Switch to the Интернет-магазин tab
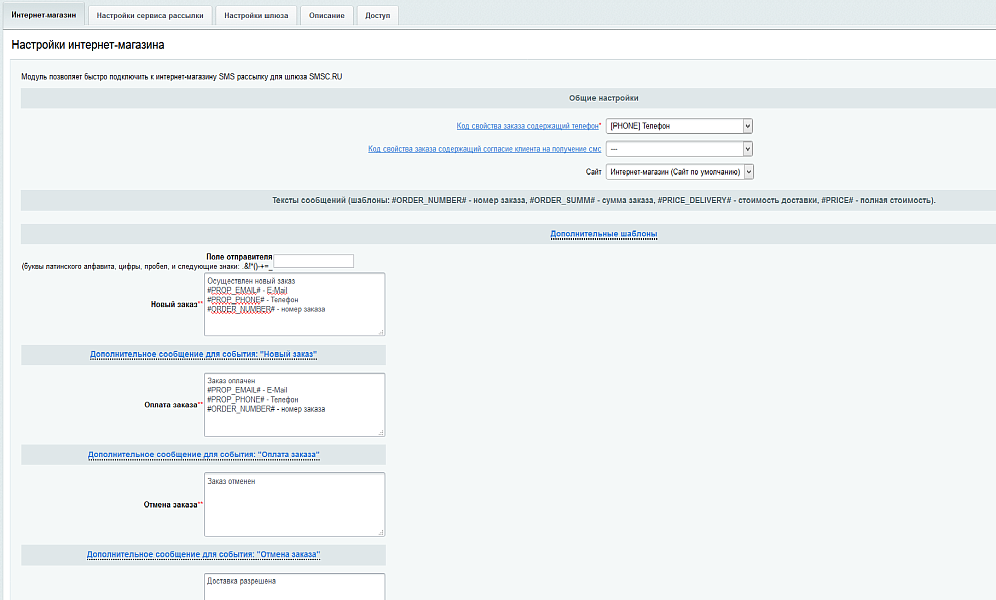996x600 pixels. (x=42, y=15)
